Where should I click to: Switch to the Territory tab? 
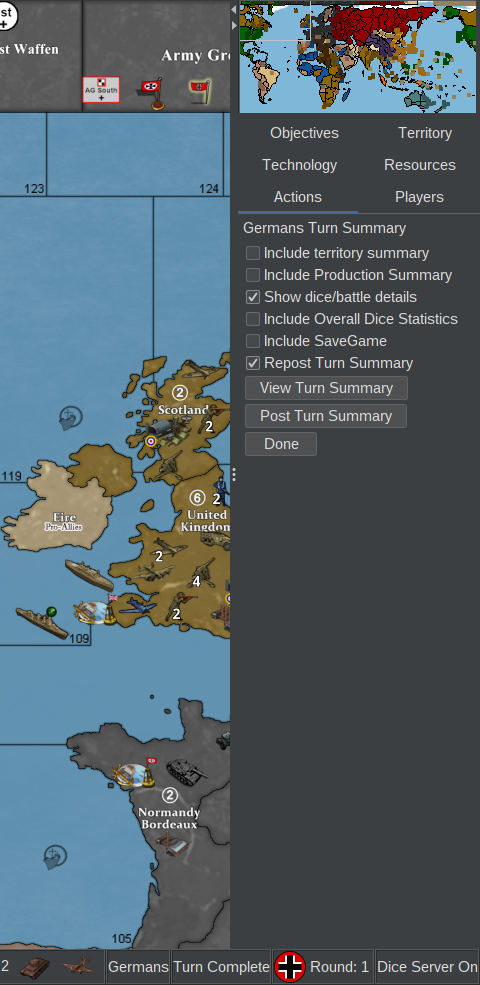click(x=425, y=133)
